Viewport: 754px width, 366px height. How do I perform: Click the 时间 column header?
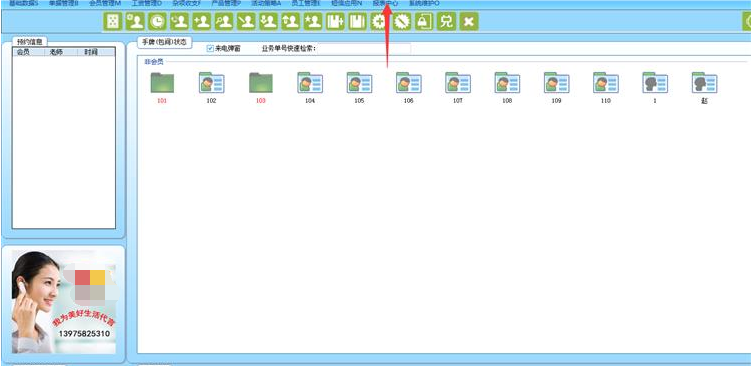(91, 52)
